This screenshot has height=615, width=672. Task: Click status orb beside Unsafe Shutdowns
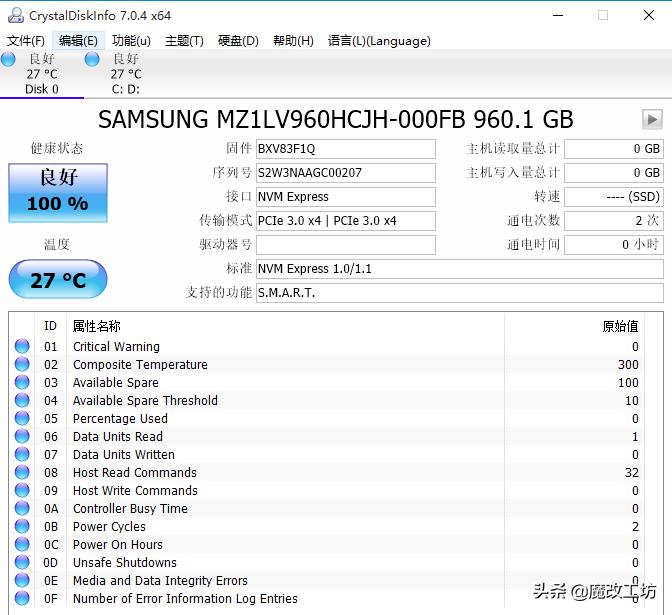pyautogui.click(x=22, y=563)
